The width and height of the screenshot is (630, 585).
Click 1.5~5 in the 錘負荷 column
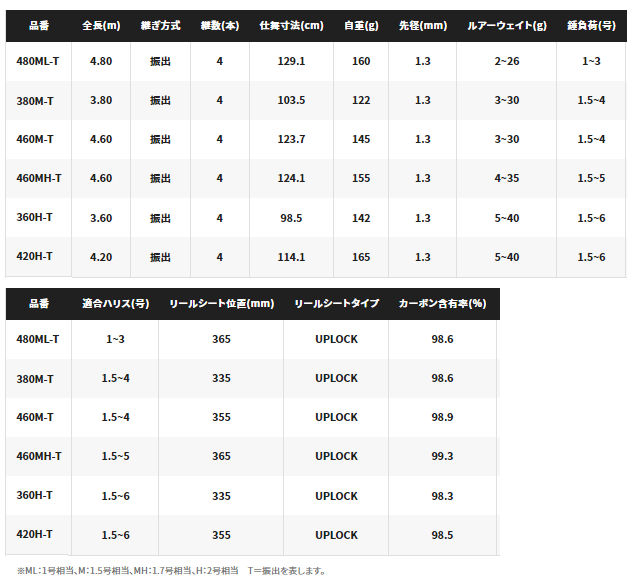[591, 178]
